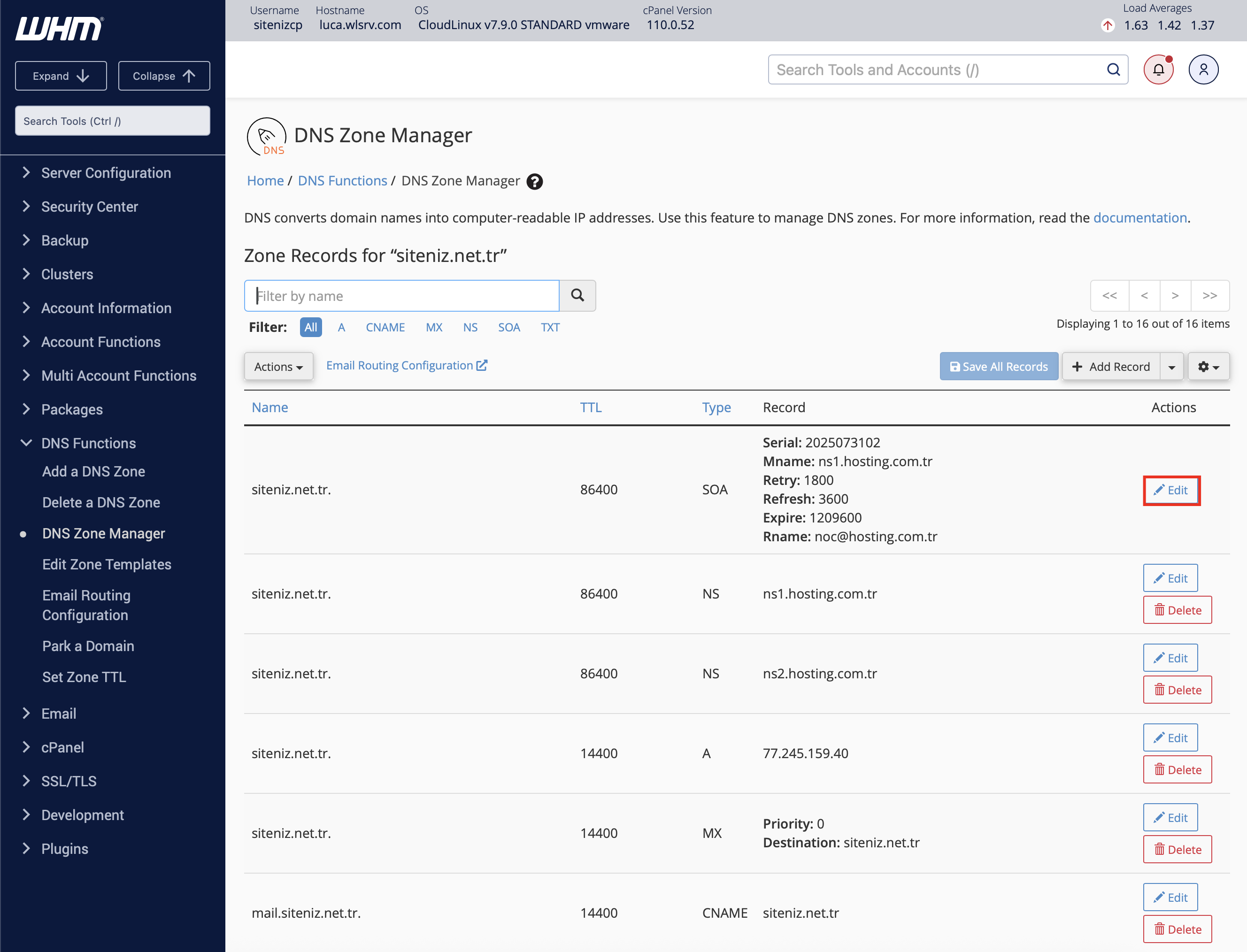Viewport: 1247px width, 952px height.
Task: Focus the Filter by name field
Action: [402, 296]
